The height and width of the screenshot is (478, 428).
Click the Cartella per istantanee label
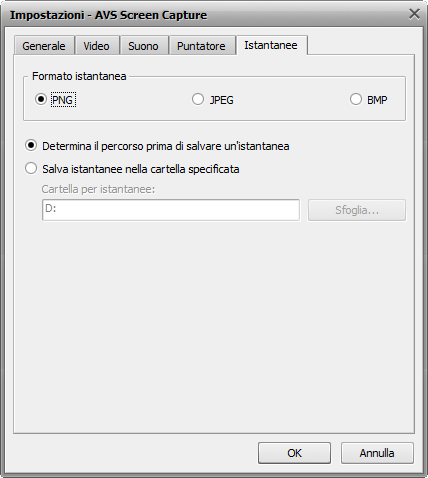pos(98,189)
